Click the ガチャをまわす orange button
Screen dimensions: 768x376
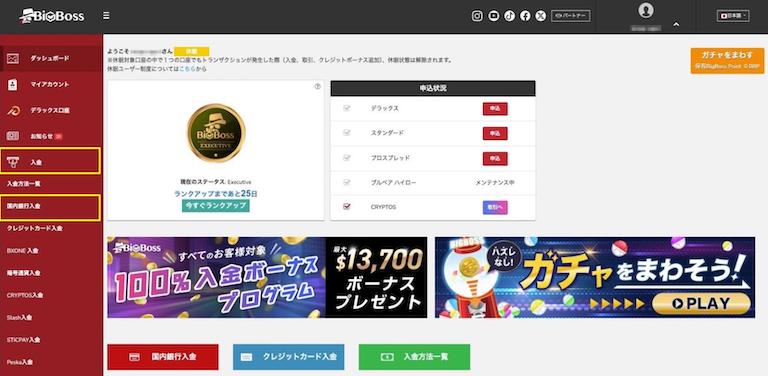[x=727, y=60]
